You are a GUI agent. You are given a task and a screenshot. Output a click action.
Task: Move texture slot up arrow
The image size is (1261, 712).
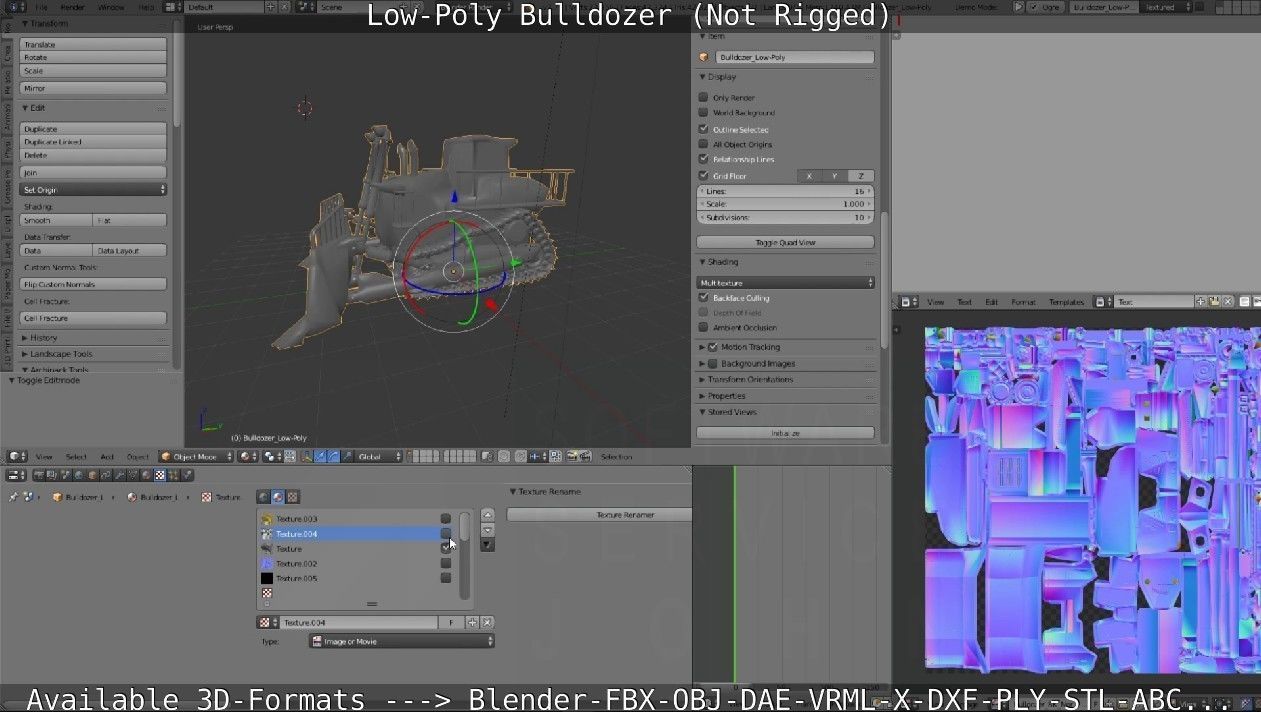click(487, 515)
